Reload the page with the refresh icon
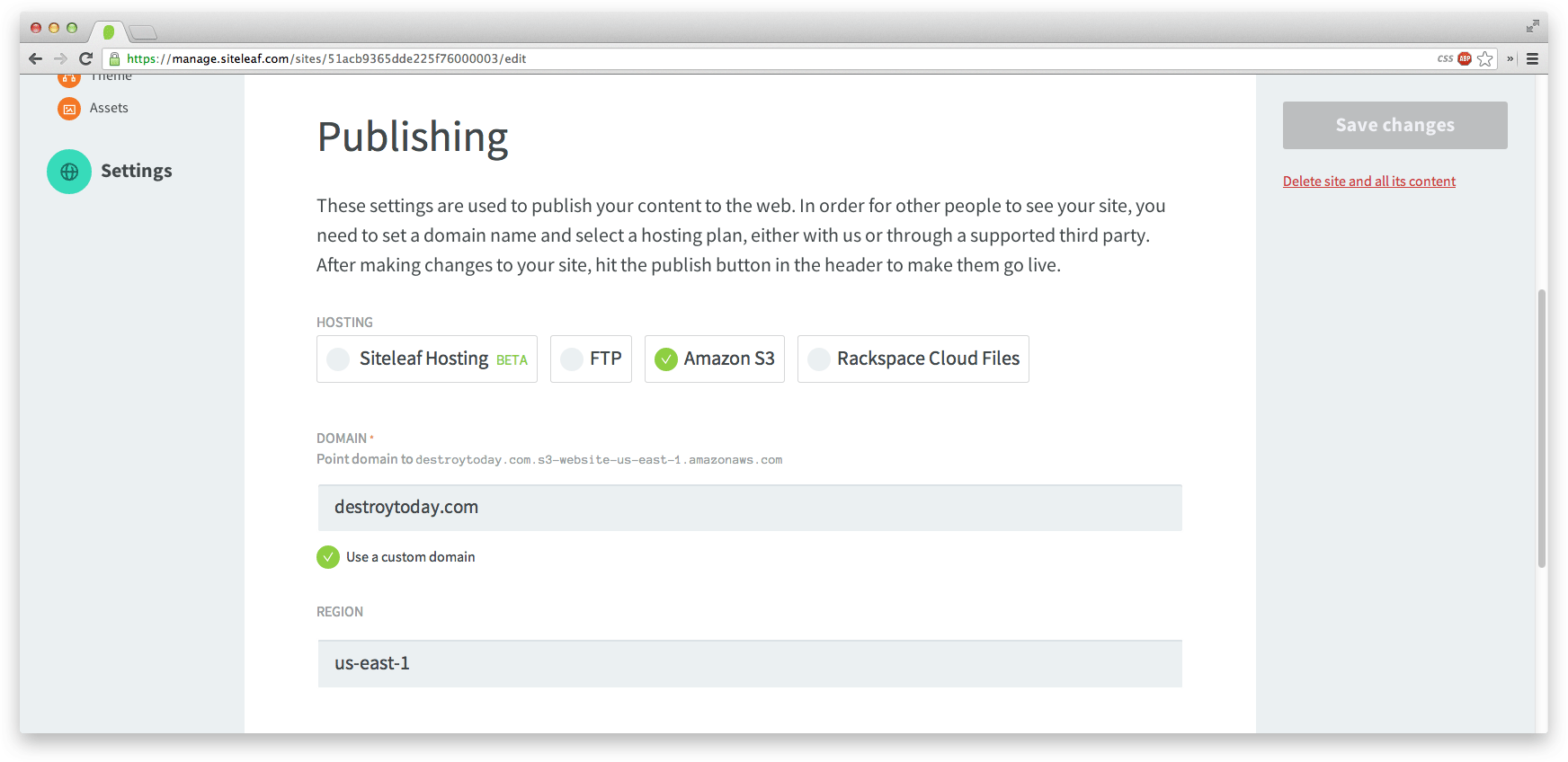This screenshot has height=762, width=1568. [x=86, y=58]
